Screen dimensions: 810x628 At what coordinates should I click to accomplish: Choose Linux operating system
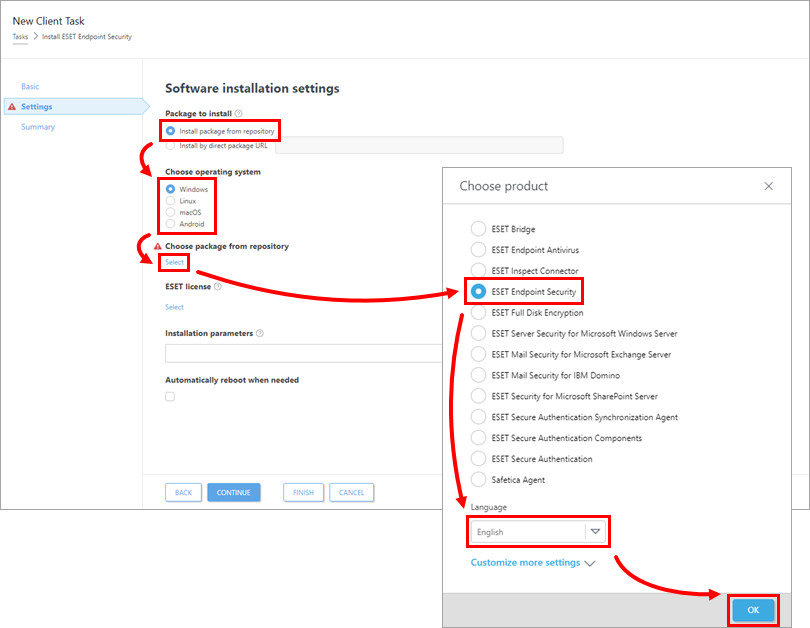pos(170,200)
